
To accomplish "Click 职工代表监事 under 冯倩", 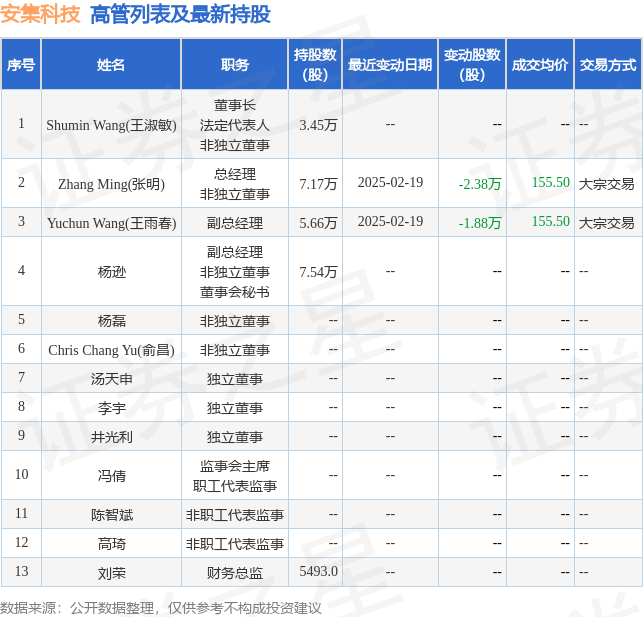I will click(x=235, y=486).
